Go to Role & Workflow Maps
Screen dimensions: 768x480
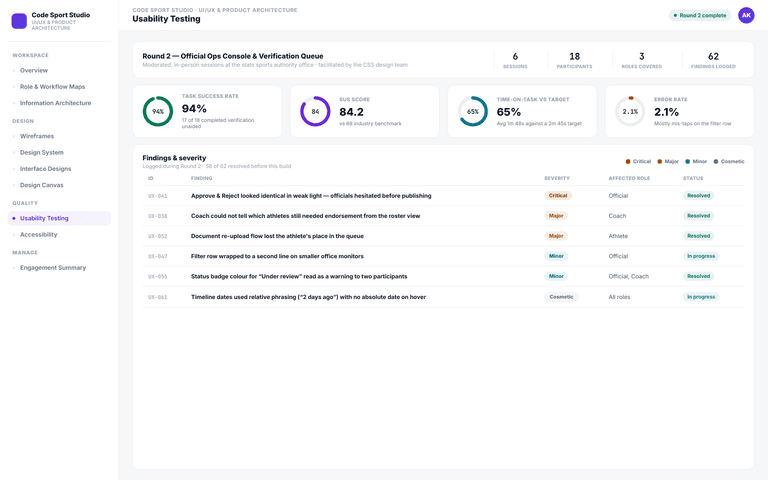click(x=52, y=87)
